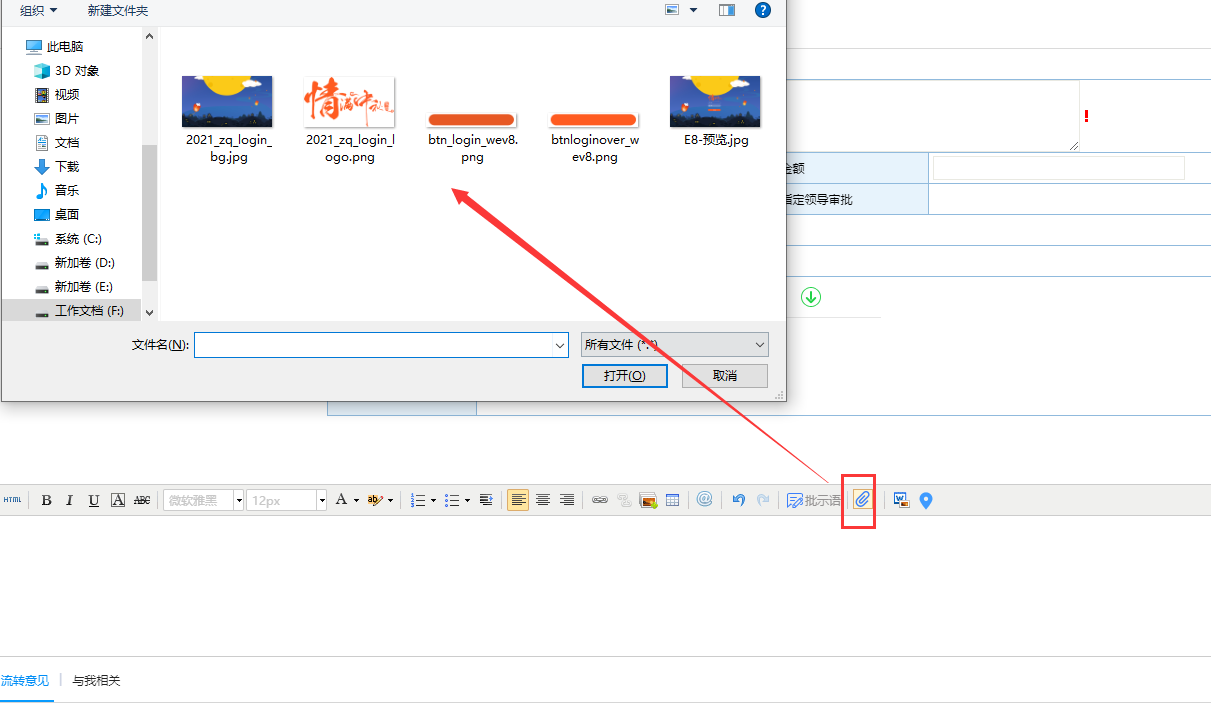Image resolution: width=1211 pixels, height=712 pixels.
Task: Click the undo arrow icon
Action: pos(738,500)
